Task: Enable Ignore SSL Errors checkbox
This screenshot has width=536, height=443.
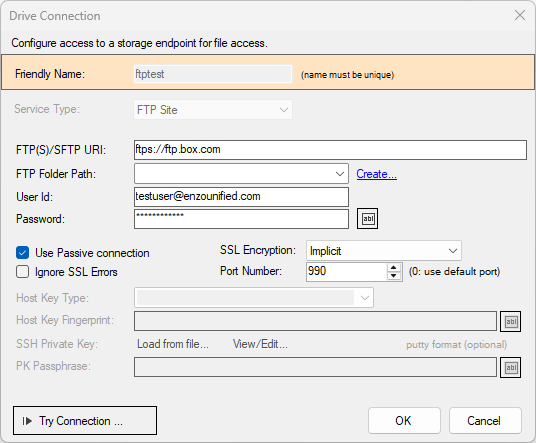Action: click(x=23, y=272)
